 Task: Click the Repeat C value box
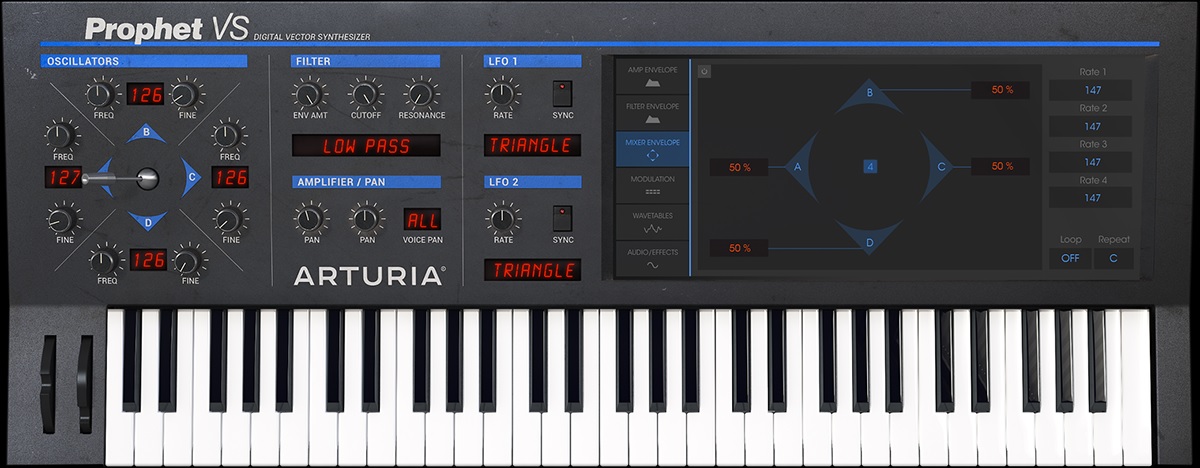(1115, 260)
